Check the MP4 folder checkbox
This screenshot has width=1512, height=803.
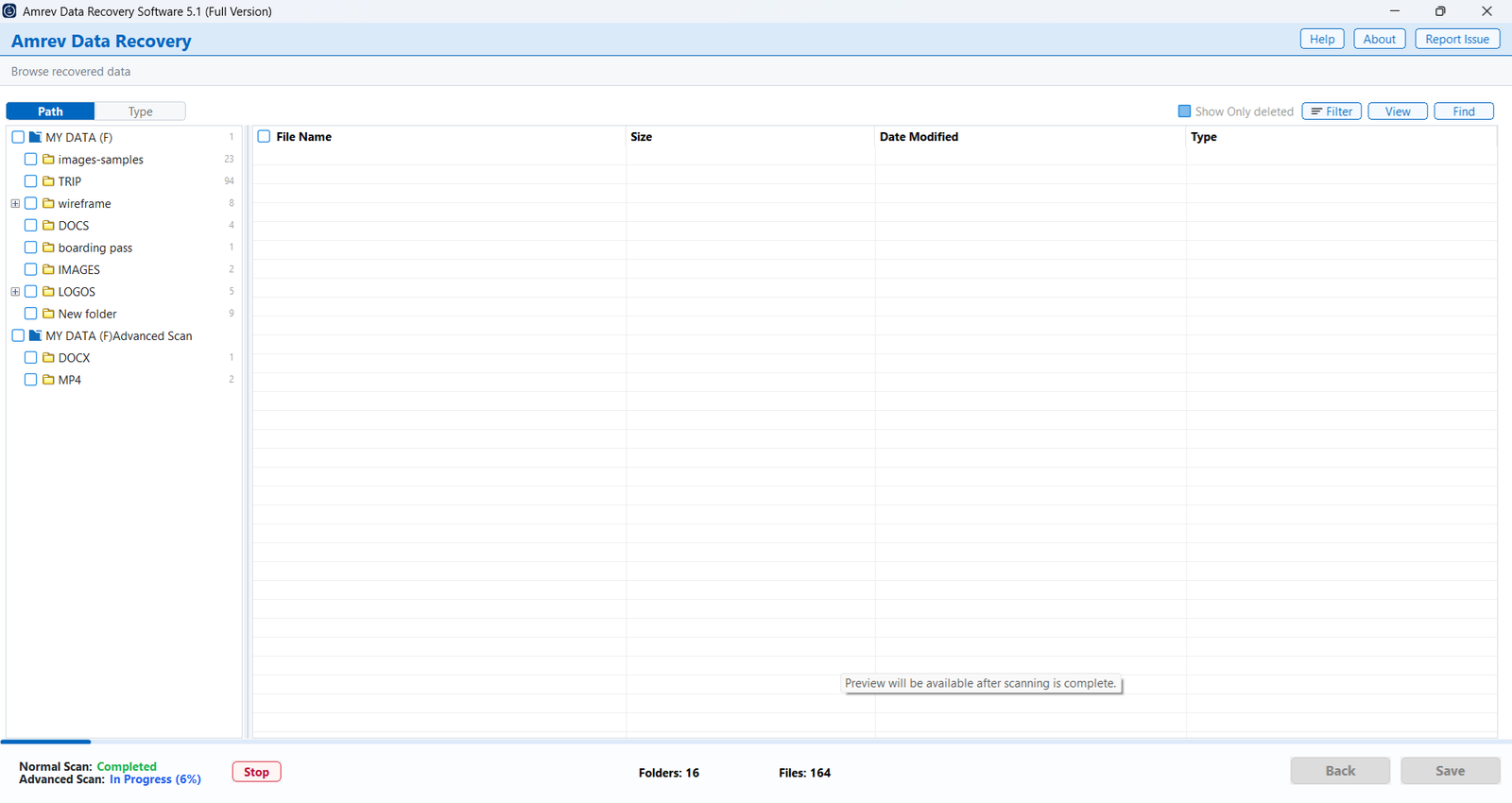[x=31, y=380]
